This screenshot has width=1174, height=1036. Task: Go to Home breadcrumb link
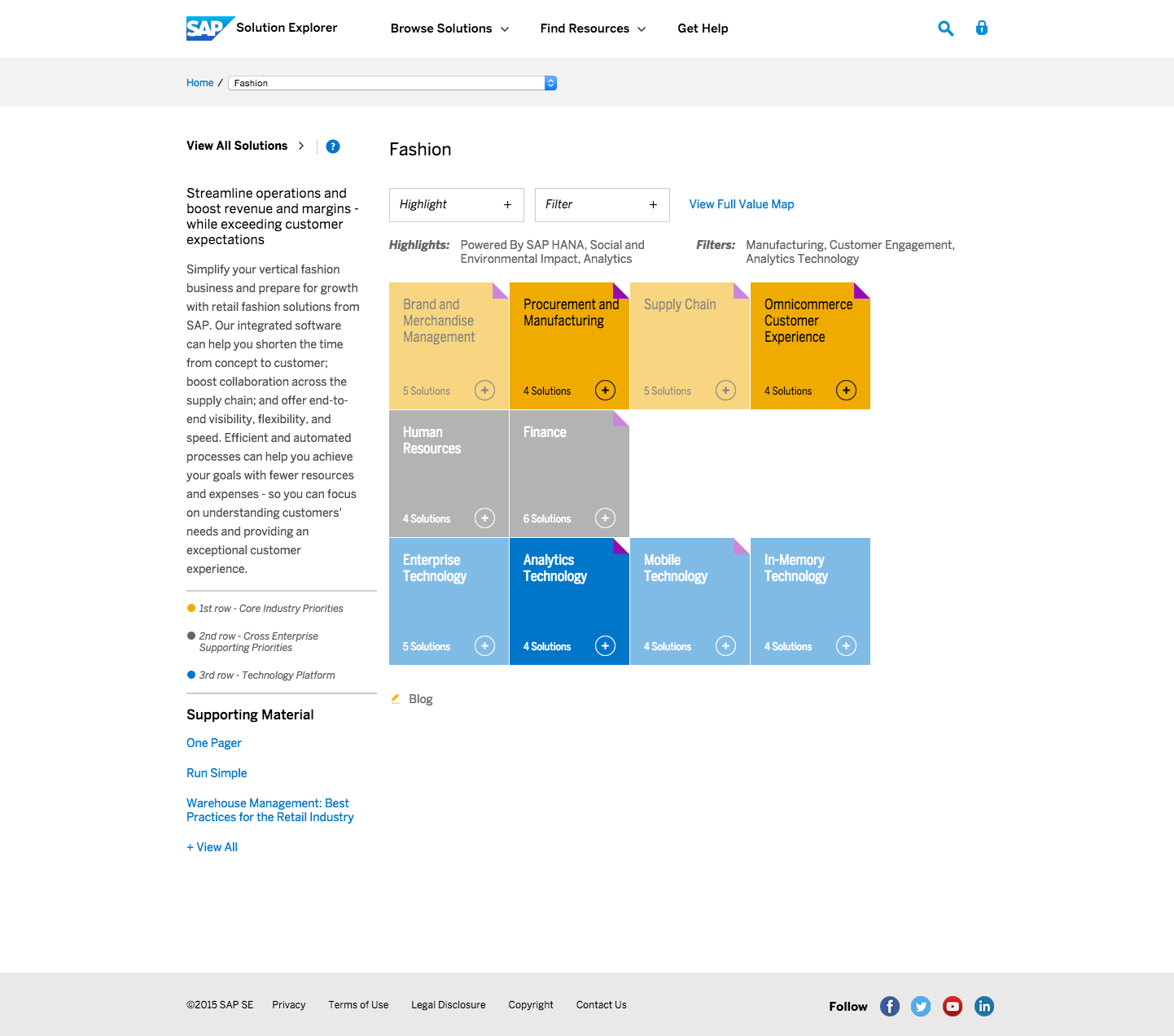(x=199, y=83)
